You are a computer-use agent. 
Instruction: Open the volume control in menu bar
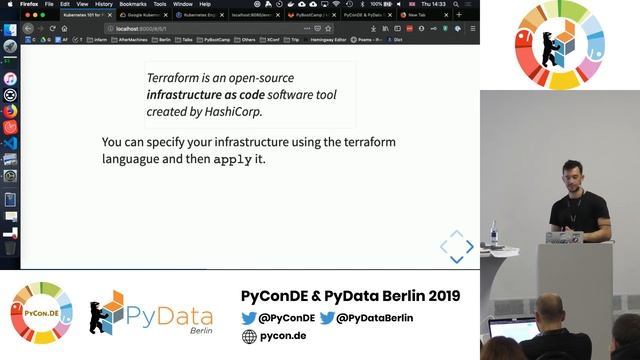pyautogui.click(x=399, y=4)
